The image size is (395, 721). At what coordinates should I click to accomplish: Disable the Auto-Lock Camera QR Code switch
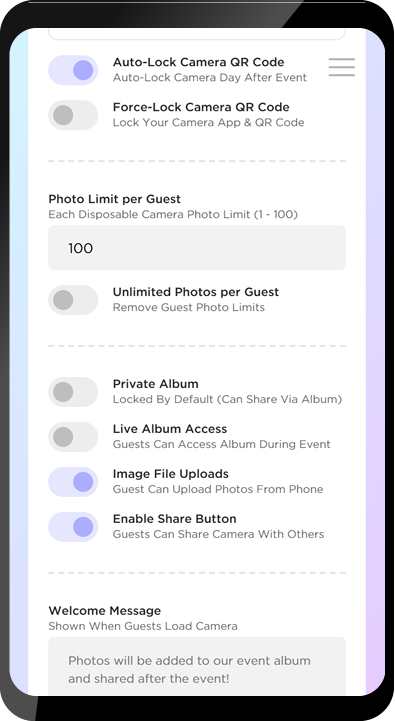tap(73, 70)
